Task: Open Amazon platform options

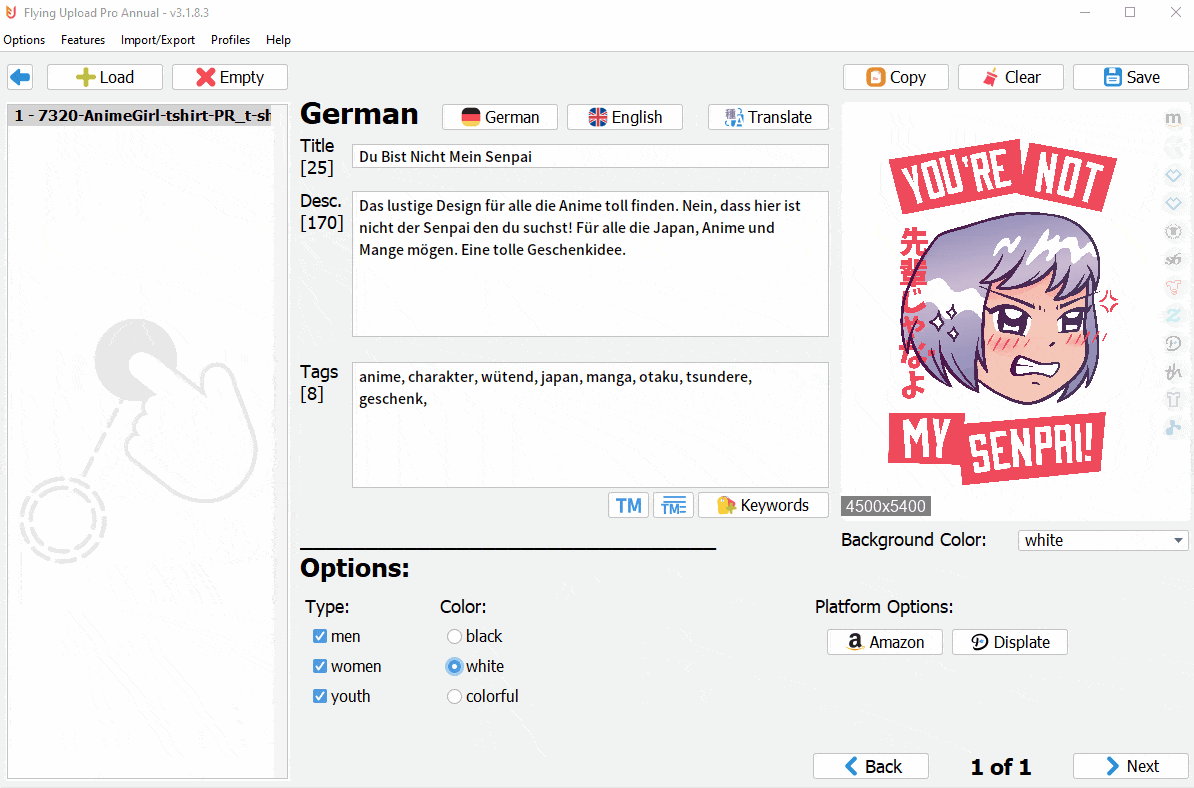Action: [885, 642]
